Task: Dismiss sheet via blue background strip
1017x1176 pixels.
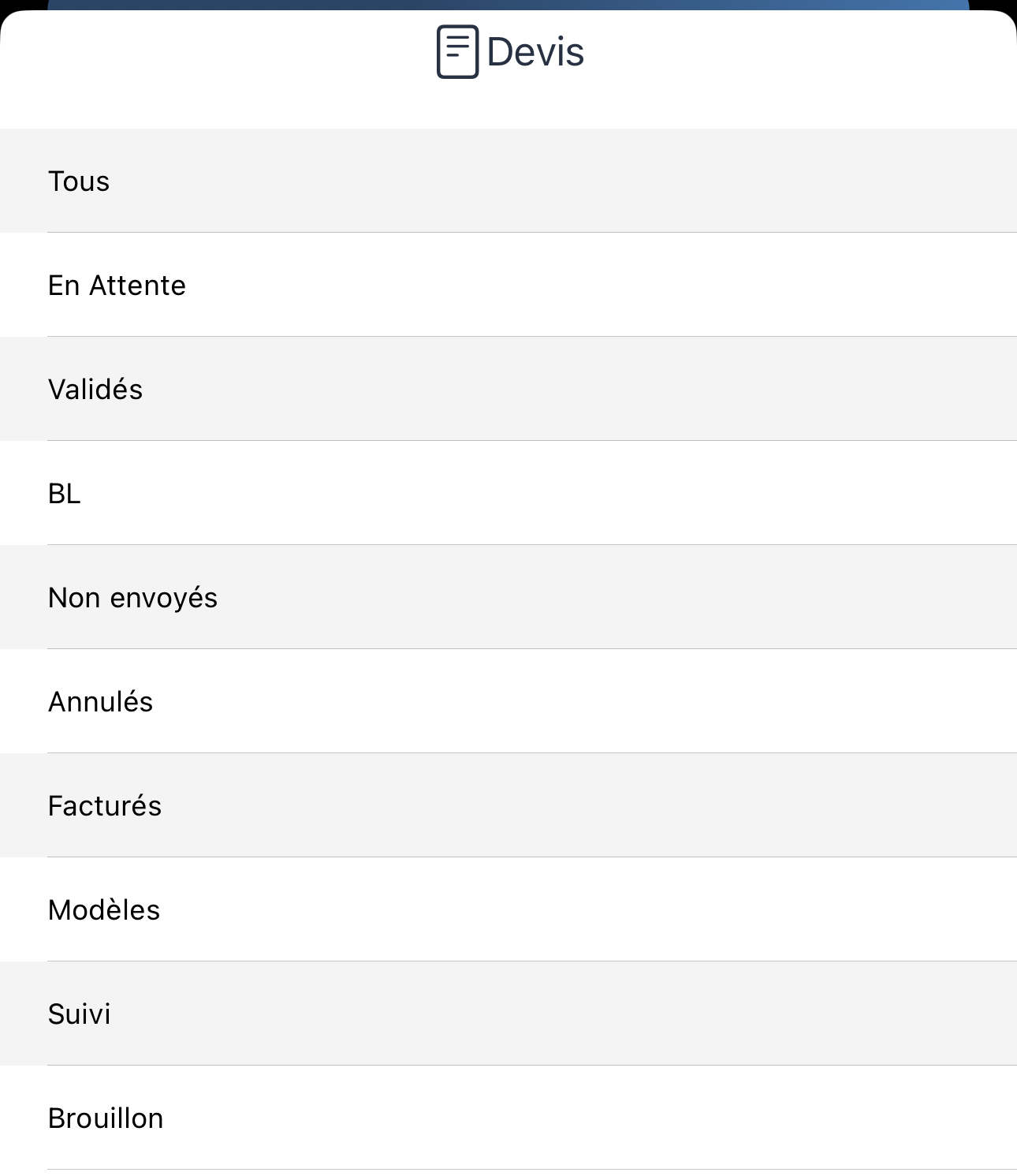Action: tap(508, 5)
